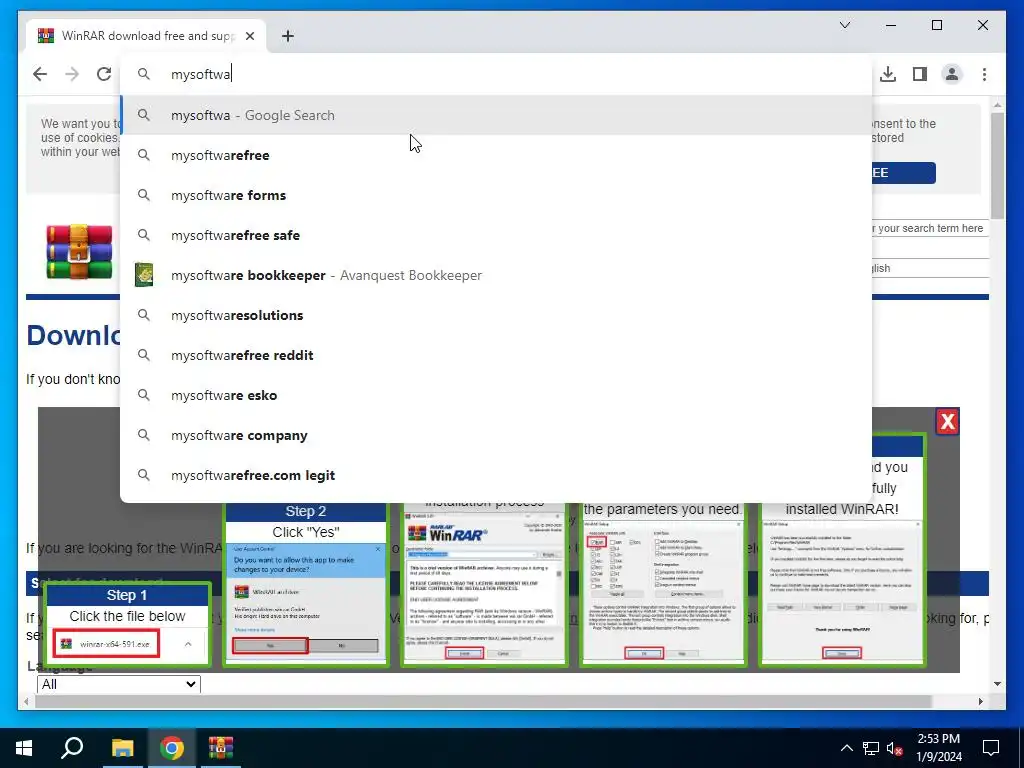Viewport: 1024px width, 768px height.
Task: Click the WinRAR setup parameters thumbnail
Action: [663, 592]
